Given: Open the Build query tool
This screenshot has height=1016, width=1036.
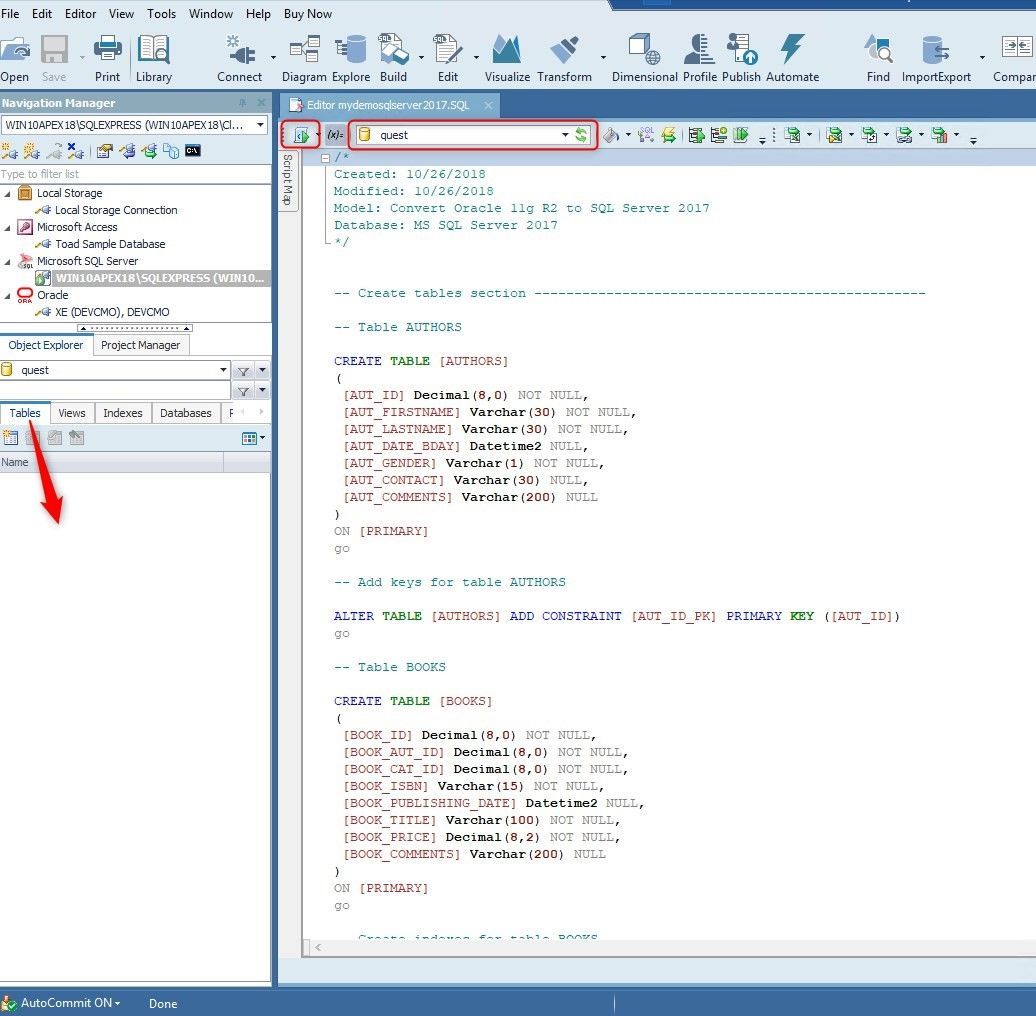Looking at the screenshot, I should (x=393, y=59).
